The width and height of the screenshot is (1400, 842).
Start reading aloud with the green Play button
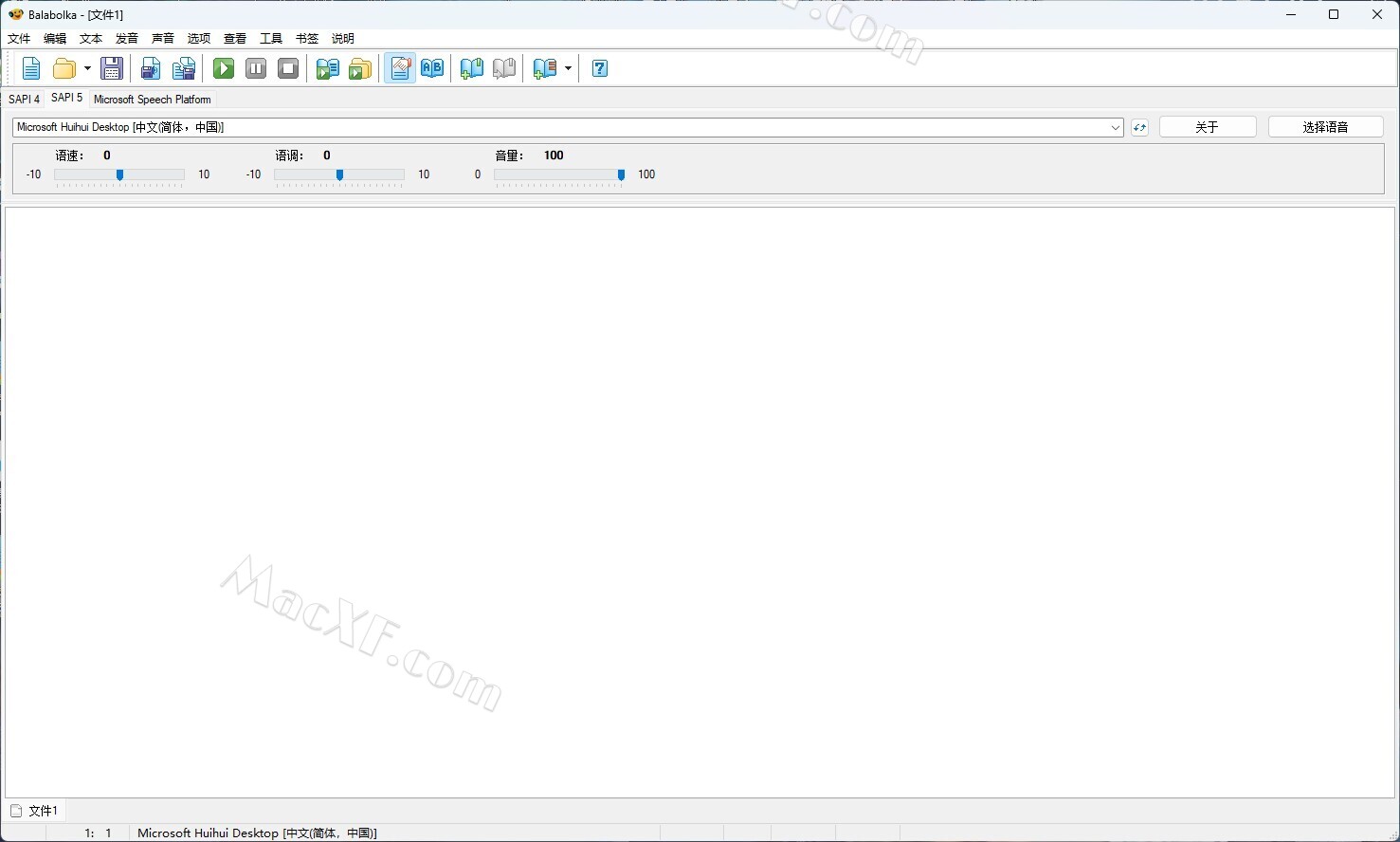[224, 68]
